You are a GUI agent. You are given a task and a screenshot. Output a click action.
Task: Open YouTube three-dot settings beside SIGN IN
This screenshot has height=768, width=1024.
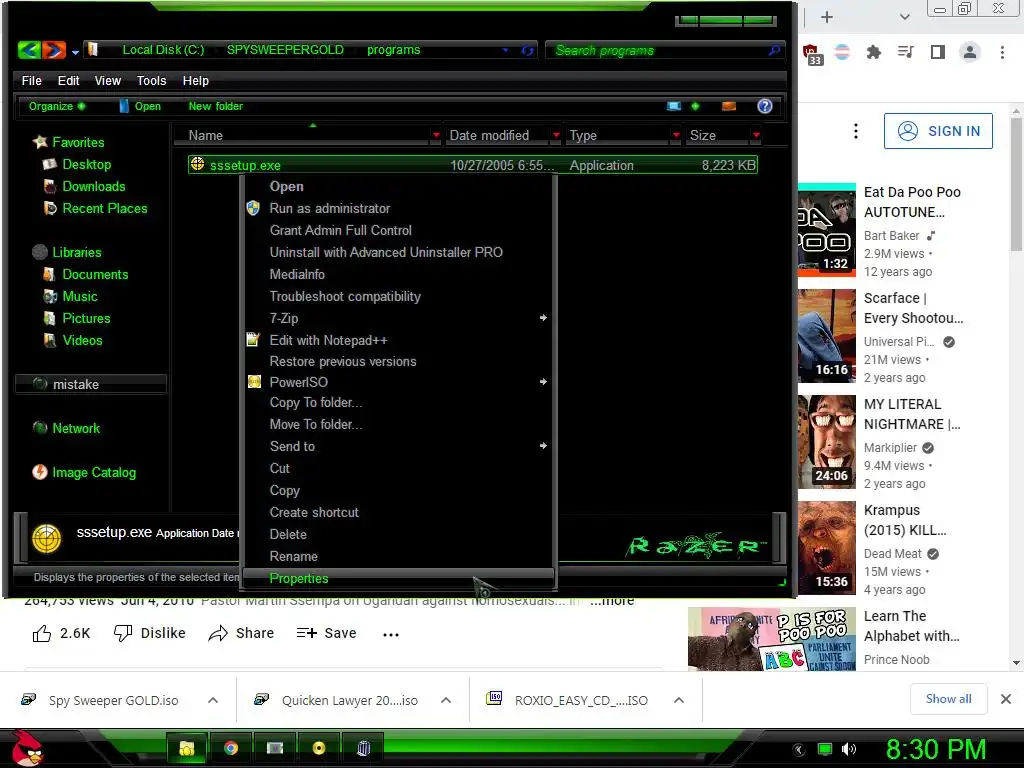(x=856, y=131)
